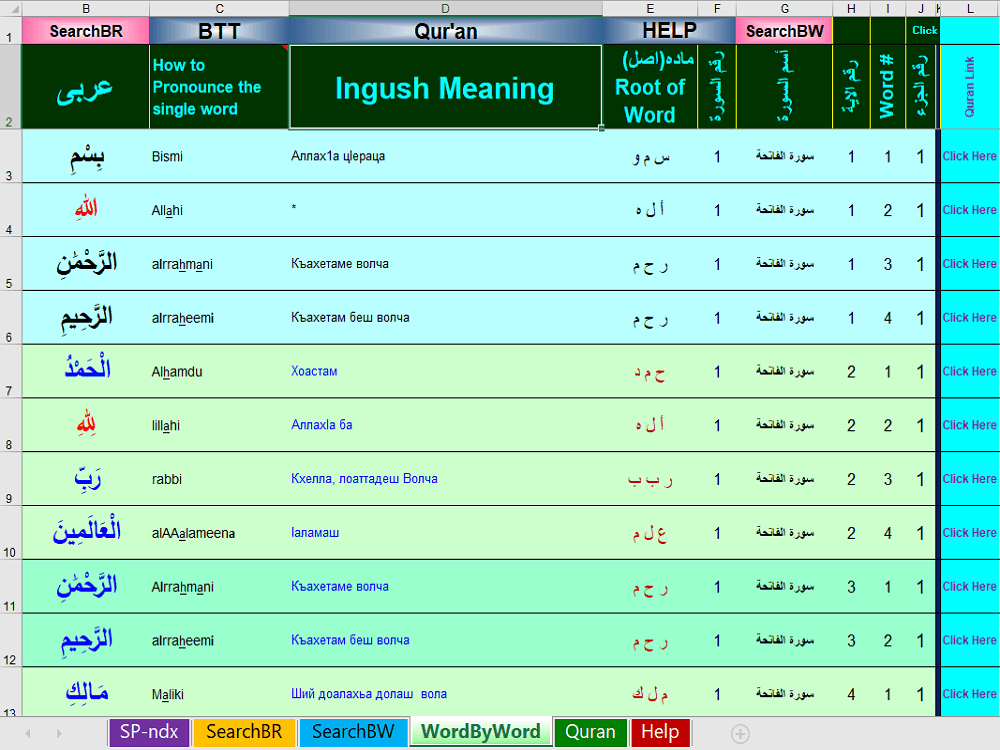Select the 'Хоастам' meaning cell
This screenshot has width=1000, height=750.
point(445,371)
